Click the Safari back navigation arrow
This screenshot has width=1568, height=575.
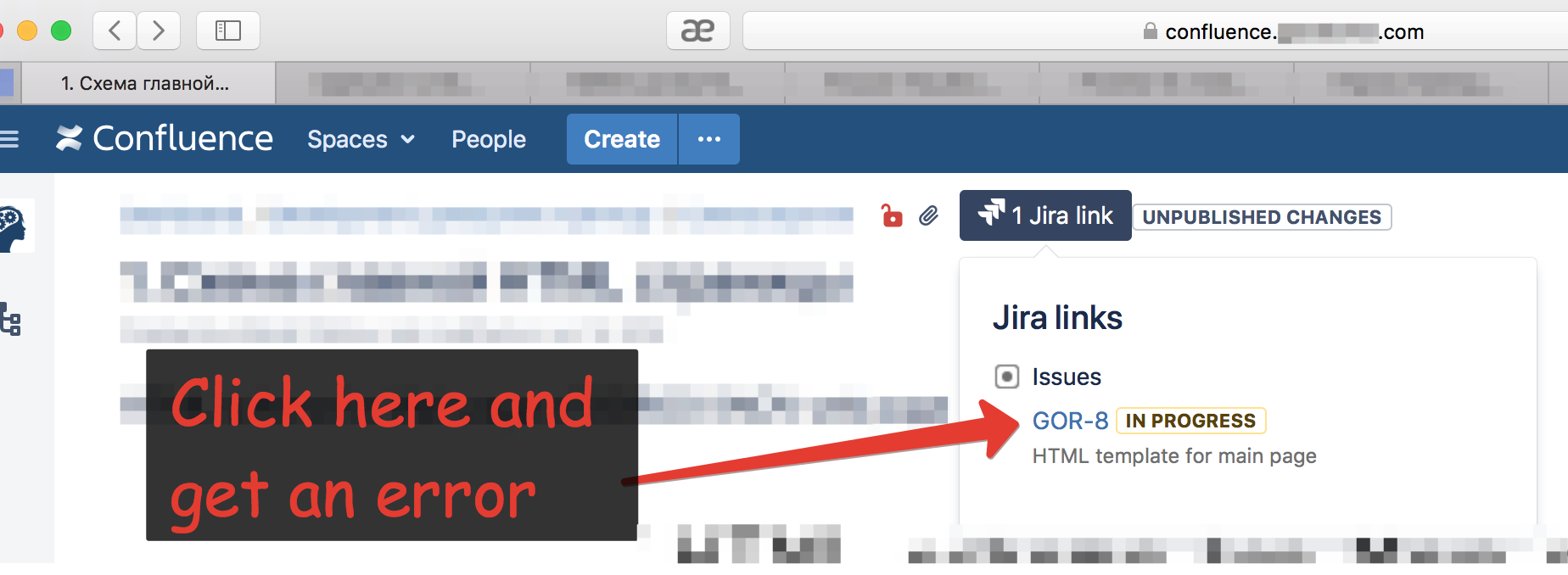115,31
